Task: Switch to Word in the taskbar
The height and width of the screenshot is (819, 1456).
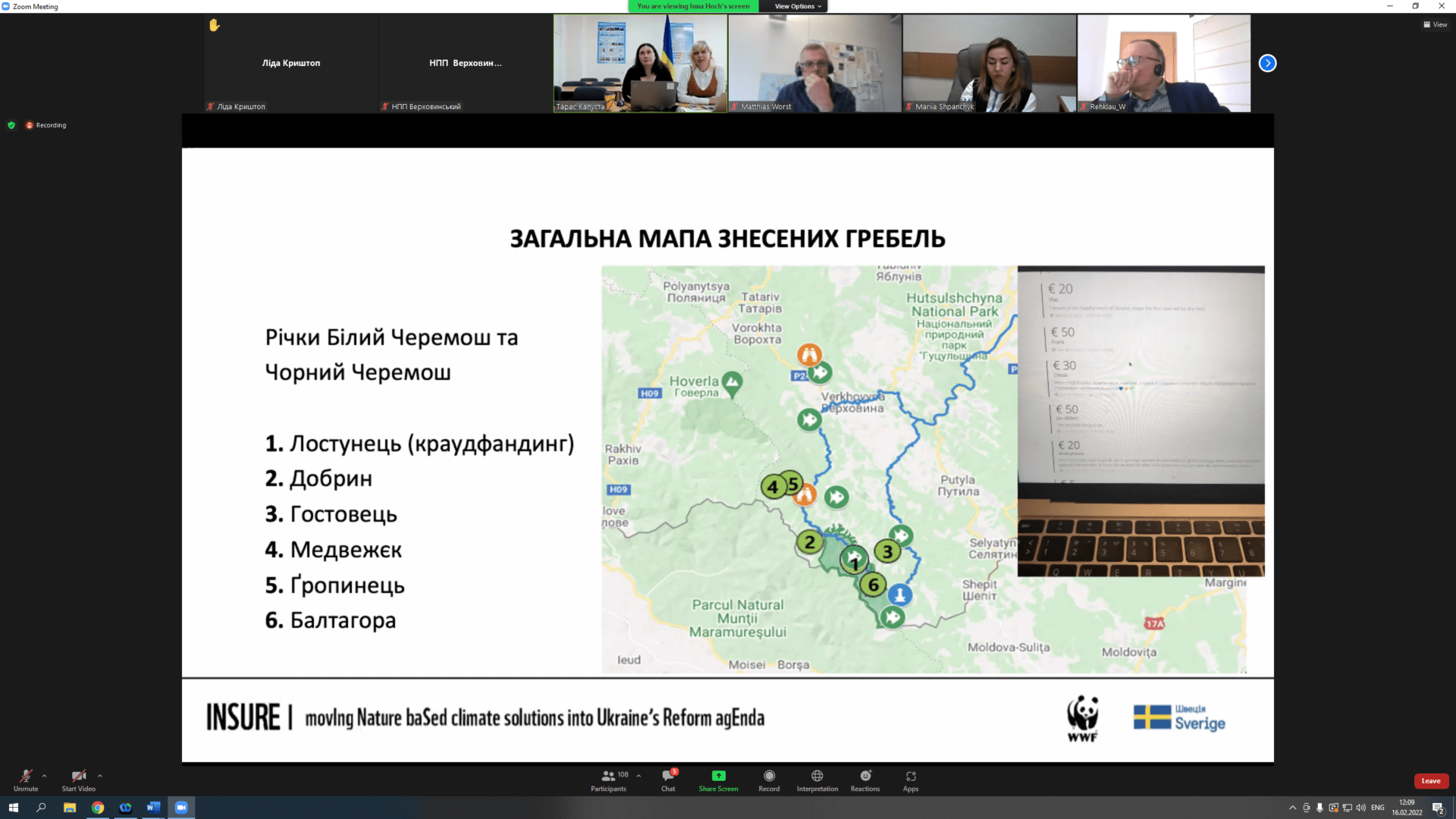Action: pyautogui.click(x=153, y=808)
